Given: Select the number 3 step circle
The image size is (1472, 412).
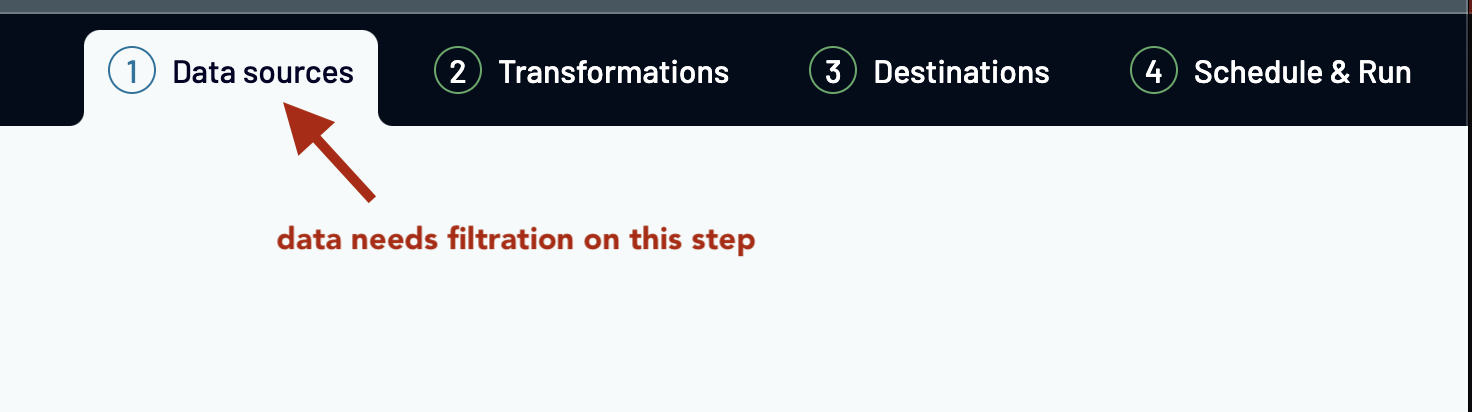Looking at the screenshot, I should click(x=833, y=72).
